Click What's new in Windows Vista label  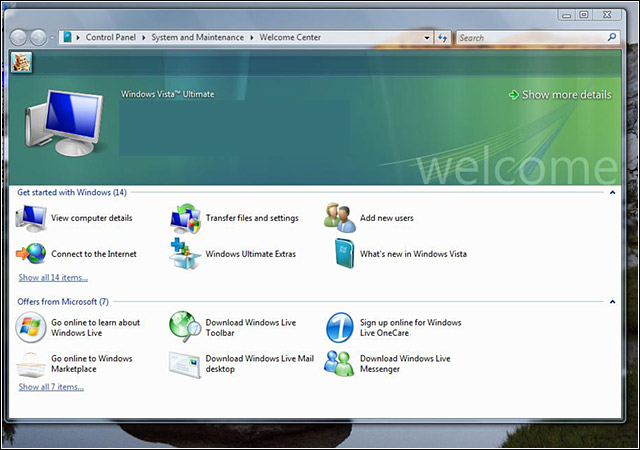[413, 254]
